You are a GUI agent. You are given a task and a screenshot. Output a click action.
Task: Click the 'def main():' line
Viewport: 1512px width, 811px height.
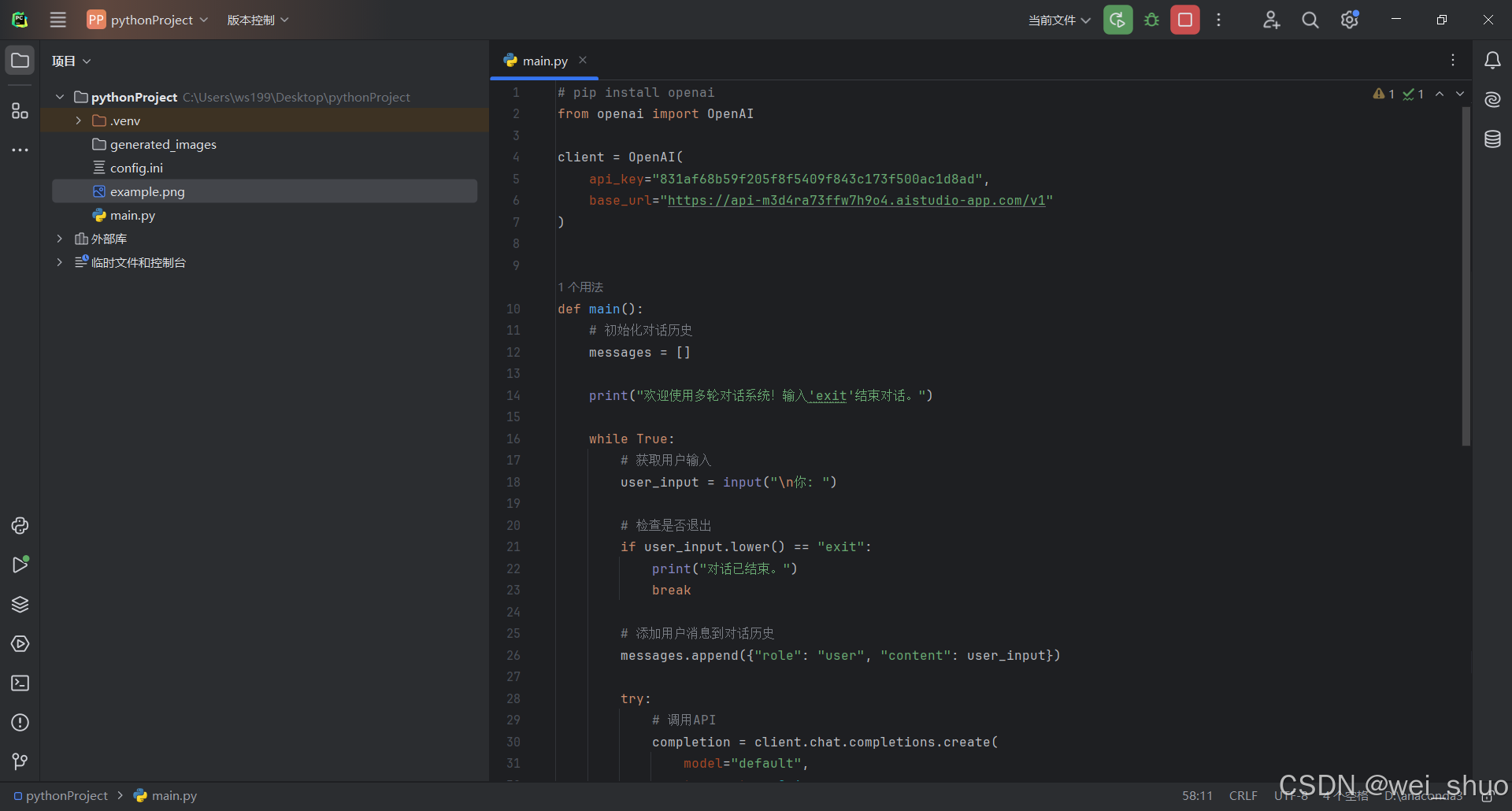click(600, 309)
